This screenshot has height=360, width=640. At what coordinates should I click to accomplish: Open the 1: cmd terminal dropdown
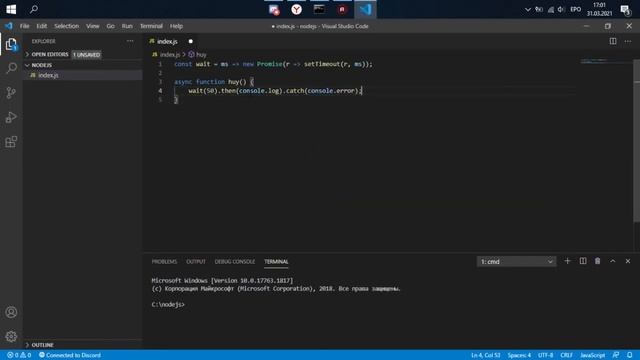(x=516, y=261)
